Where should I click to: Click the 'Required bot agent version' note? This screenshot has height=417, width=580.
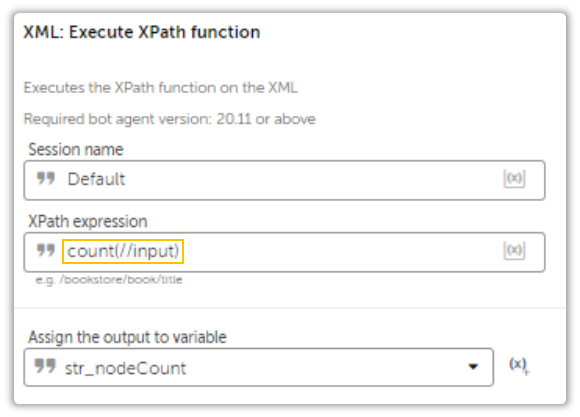coord(169,119)
